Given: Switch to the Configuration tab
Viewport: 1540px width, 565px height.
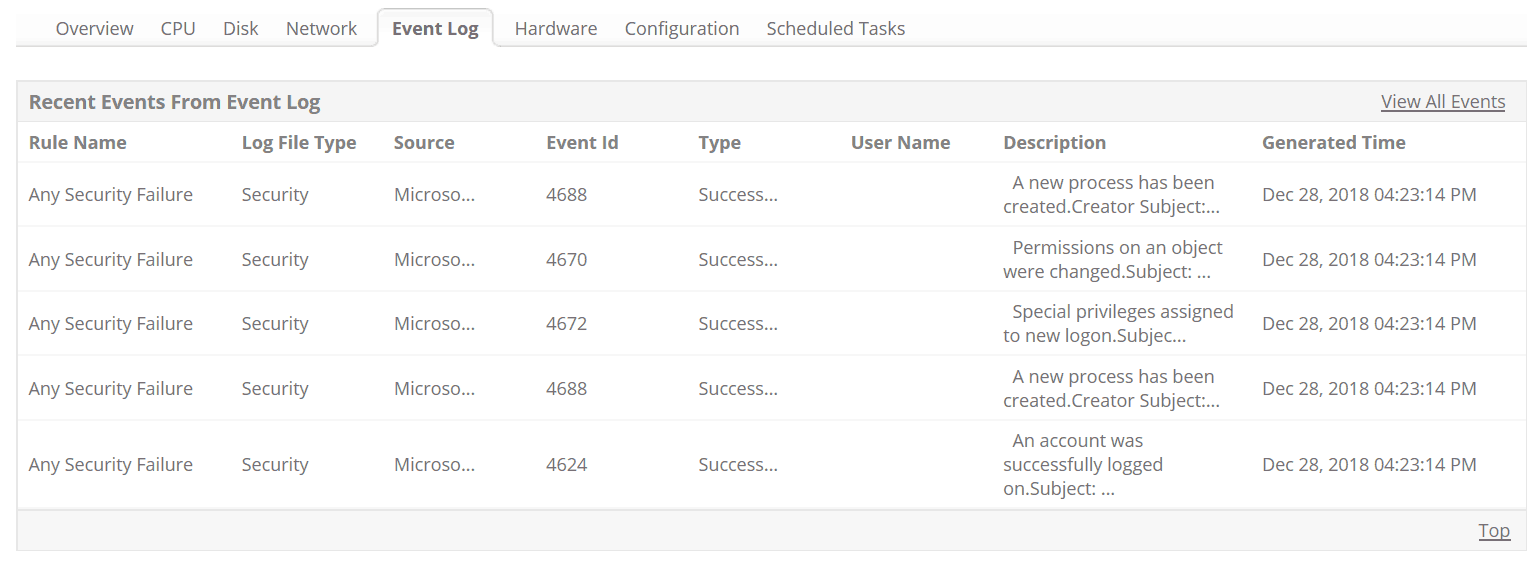Looking at the screenshot, I should pyautogui.click(x=682, y=29).
